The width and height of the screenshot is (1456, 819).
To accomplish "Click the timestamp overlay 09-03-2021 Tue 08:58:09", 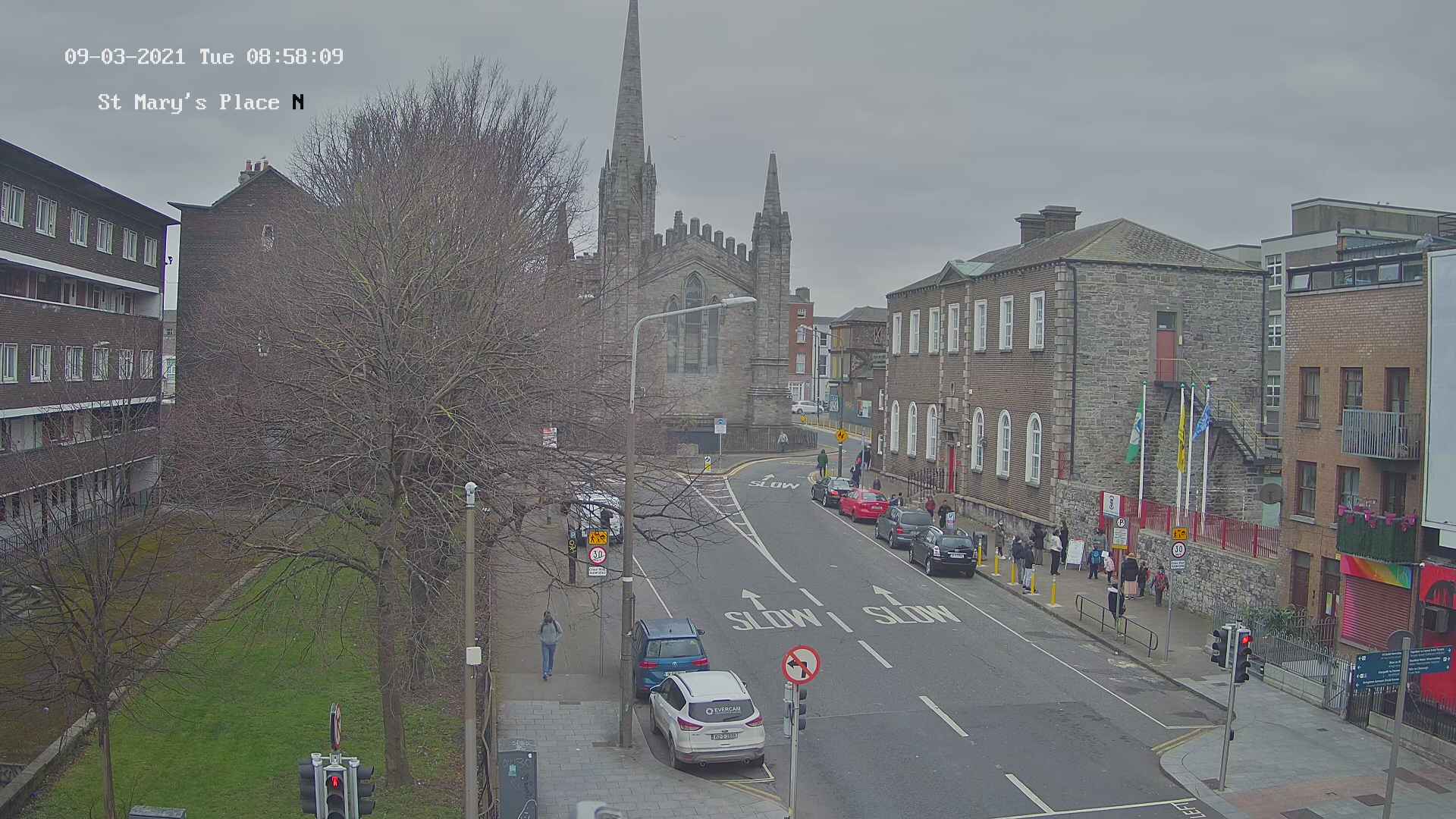I will pyautogui.click(x=203, y=57).
